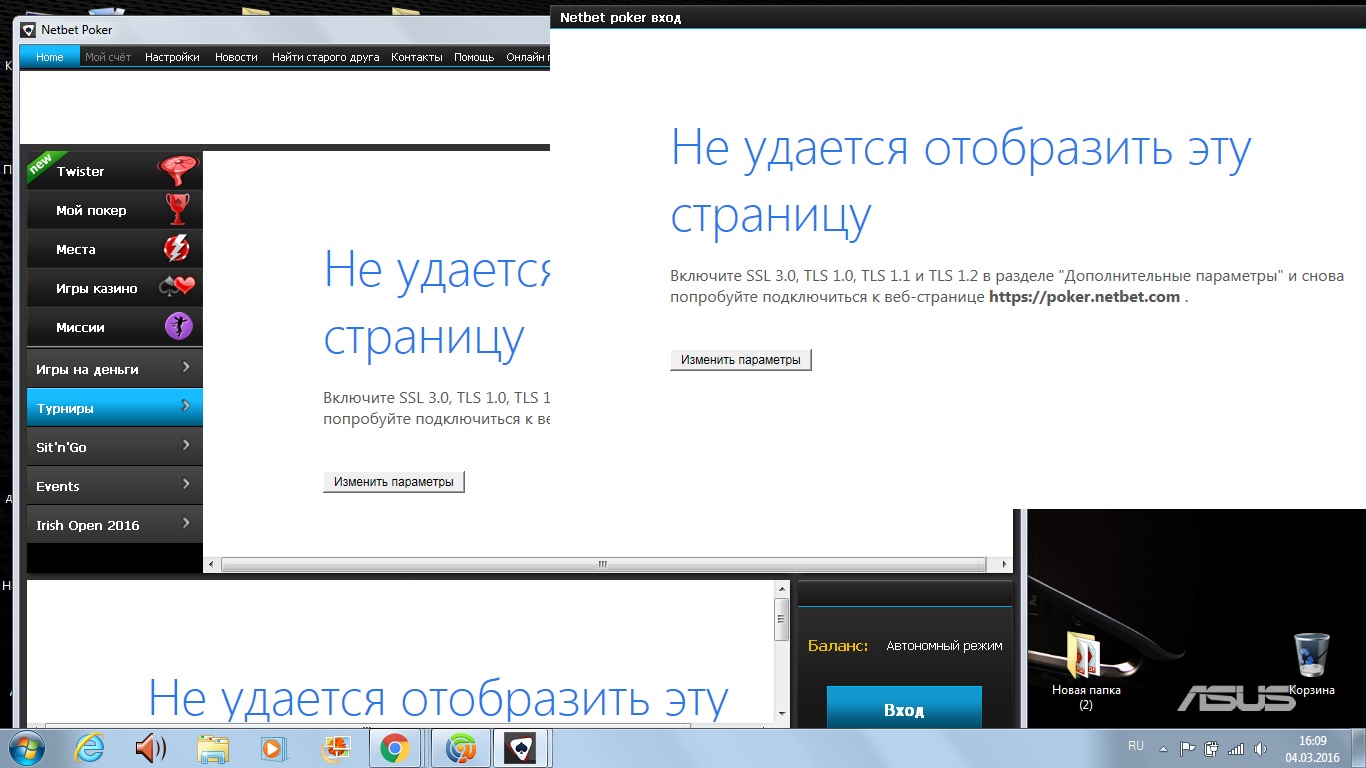Click the Show desktop strip at taskbar end

pos(1359,748)
